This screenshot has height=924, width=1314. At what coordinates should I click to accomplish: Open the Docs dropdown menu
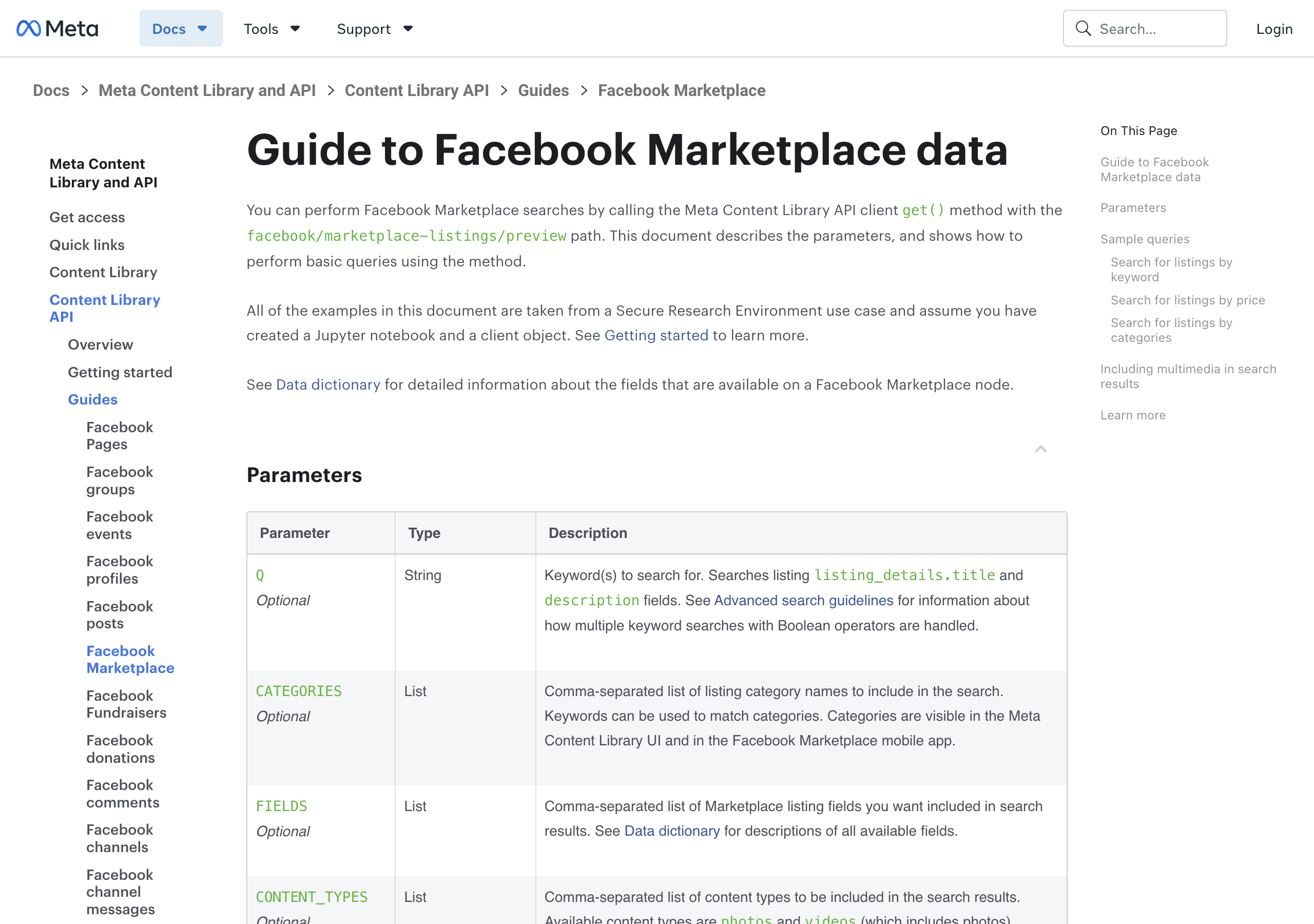[x=181, y=29]
